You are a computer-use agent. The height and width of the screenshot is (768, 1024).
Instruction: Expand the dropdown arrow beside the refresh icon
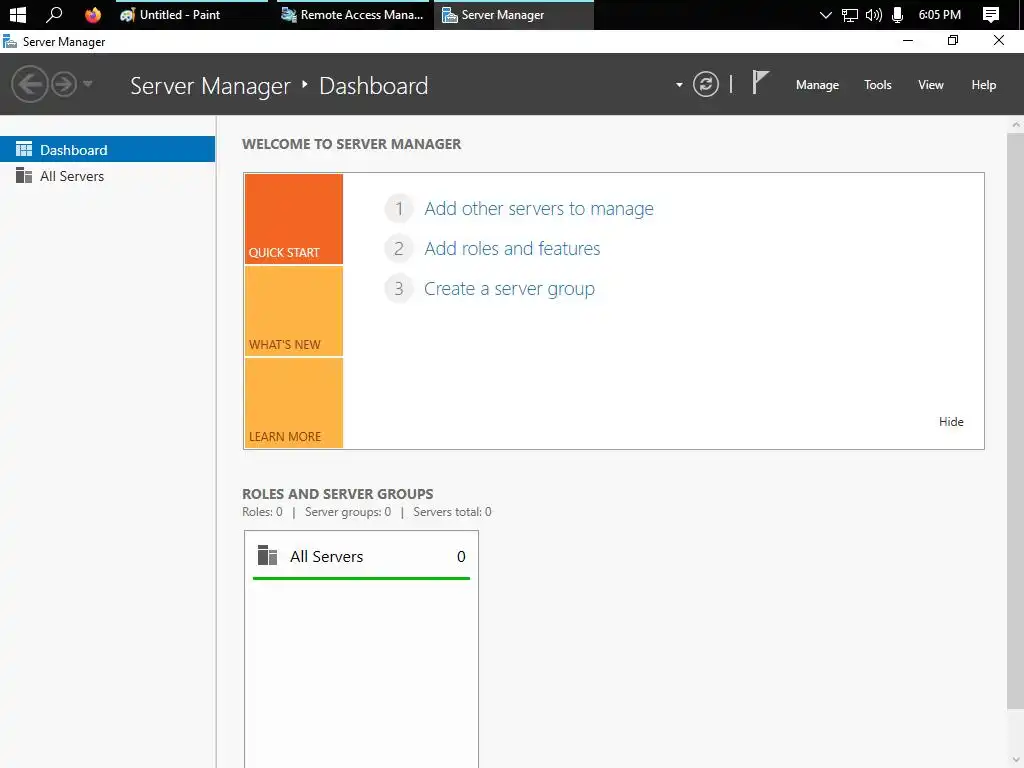[x=679, y=85]
